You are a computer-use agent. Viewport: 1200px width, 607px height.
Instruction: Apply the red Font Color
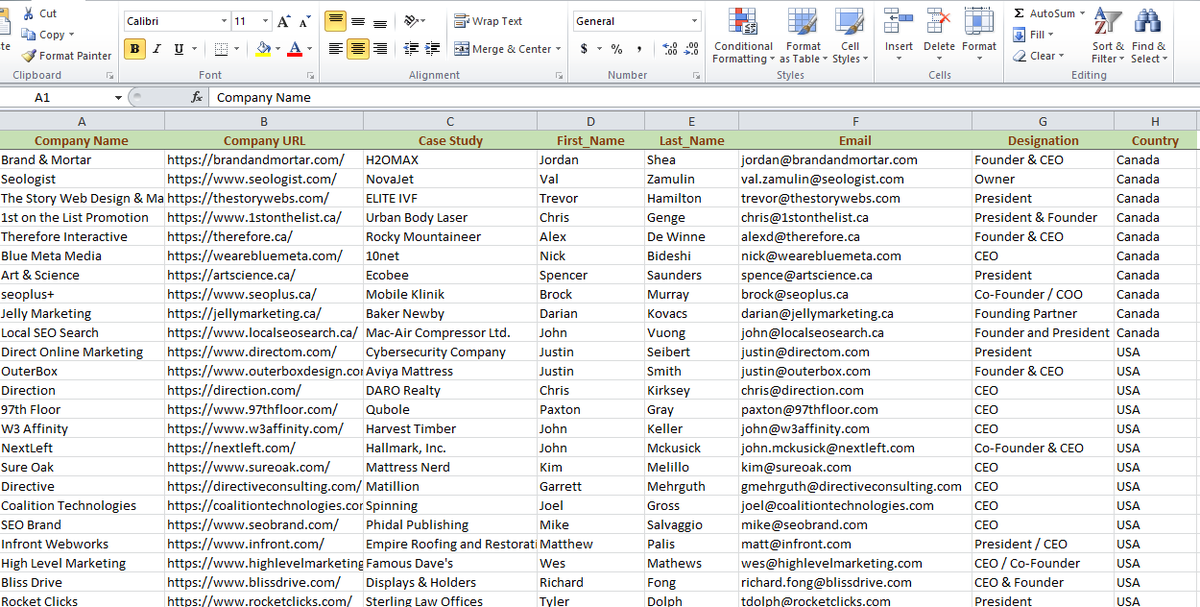(294, 49)
